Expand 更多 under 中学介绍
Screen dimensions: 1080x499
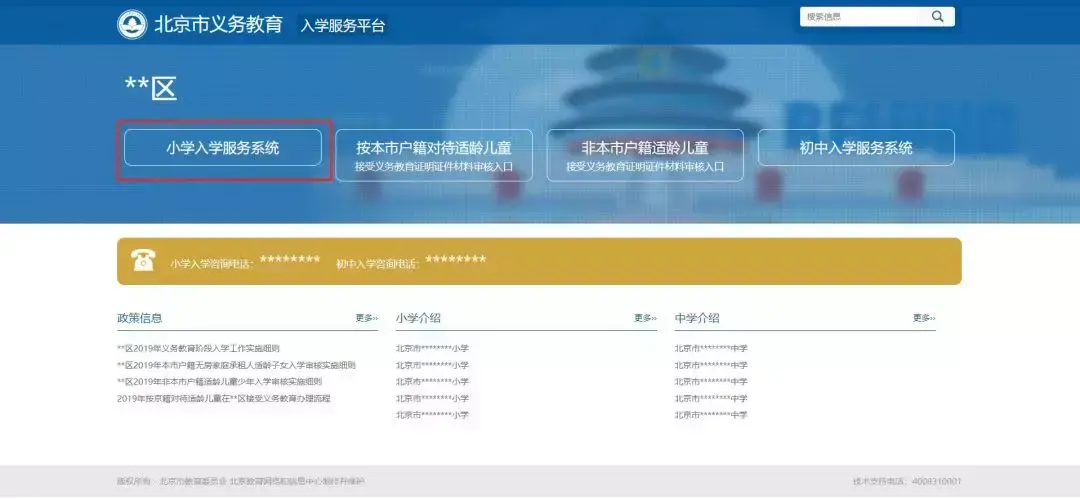click(x=924, y=318)
